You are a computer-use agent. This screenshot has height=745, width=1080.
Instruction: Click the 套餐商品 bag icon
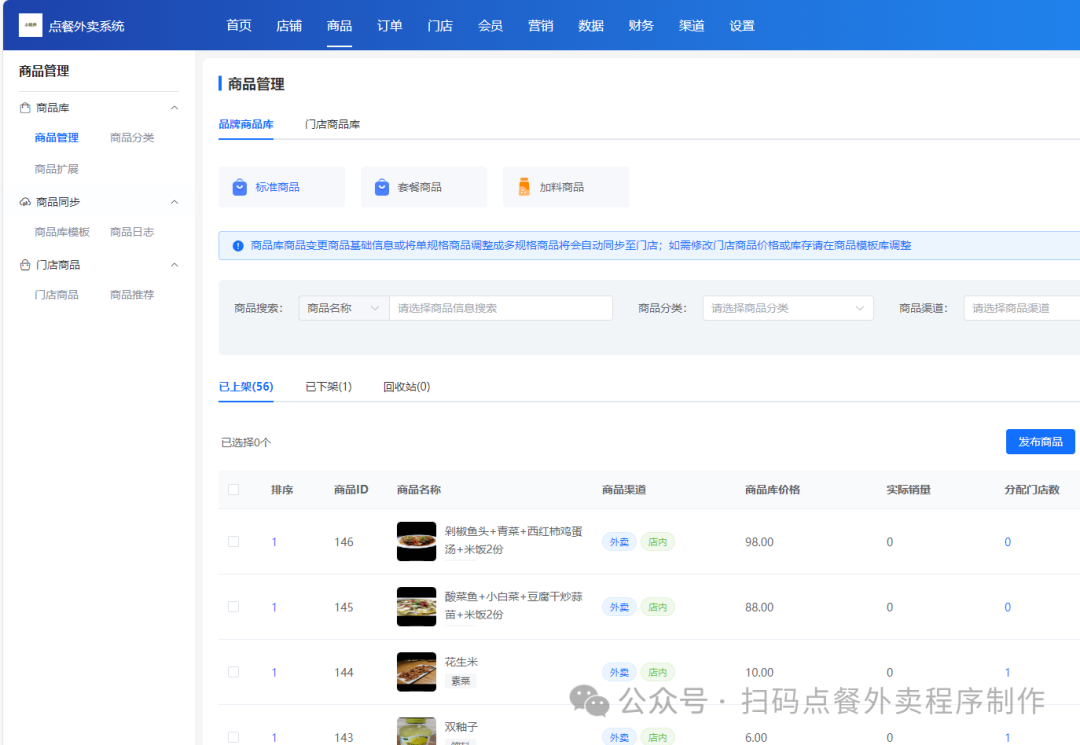(382, 187)
